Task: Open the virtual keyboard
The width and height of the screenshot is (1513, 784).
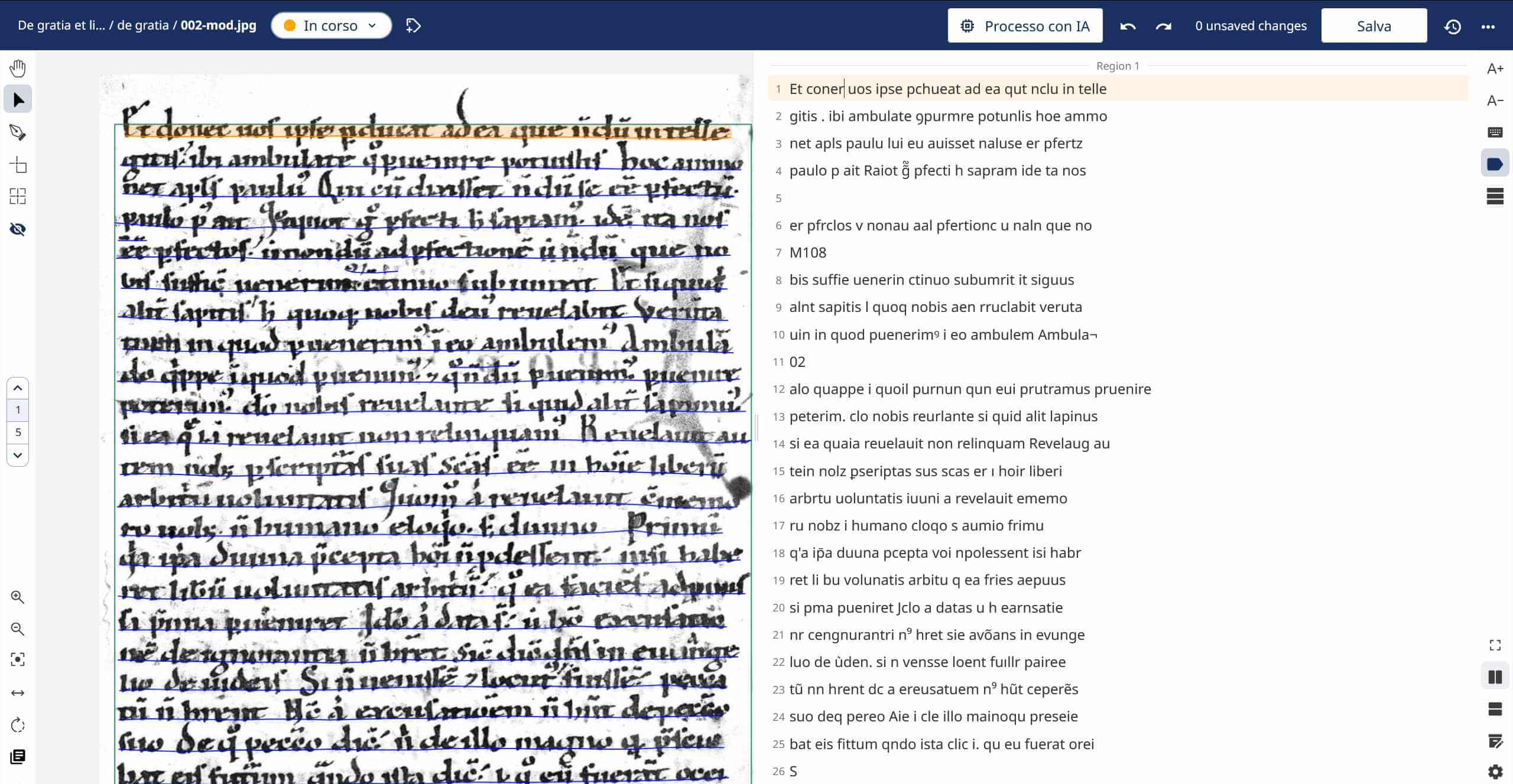Action: click(x=1495, y=132)
